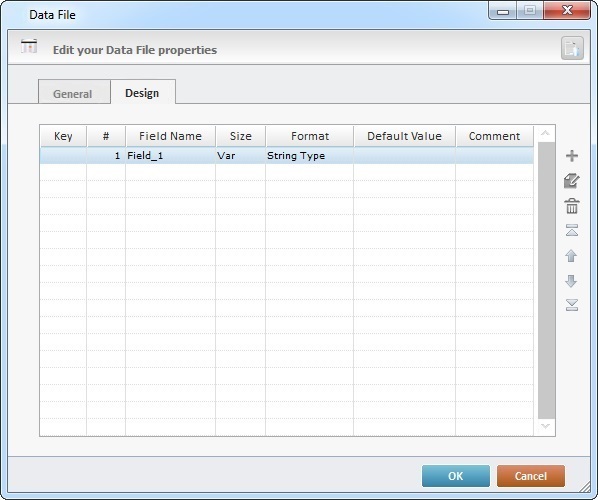Add a new field with plus icon
The image size is (598, 500).
[x=572, y=156]
